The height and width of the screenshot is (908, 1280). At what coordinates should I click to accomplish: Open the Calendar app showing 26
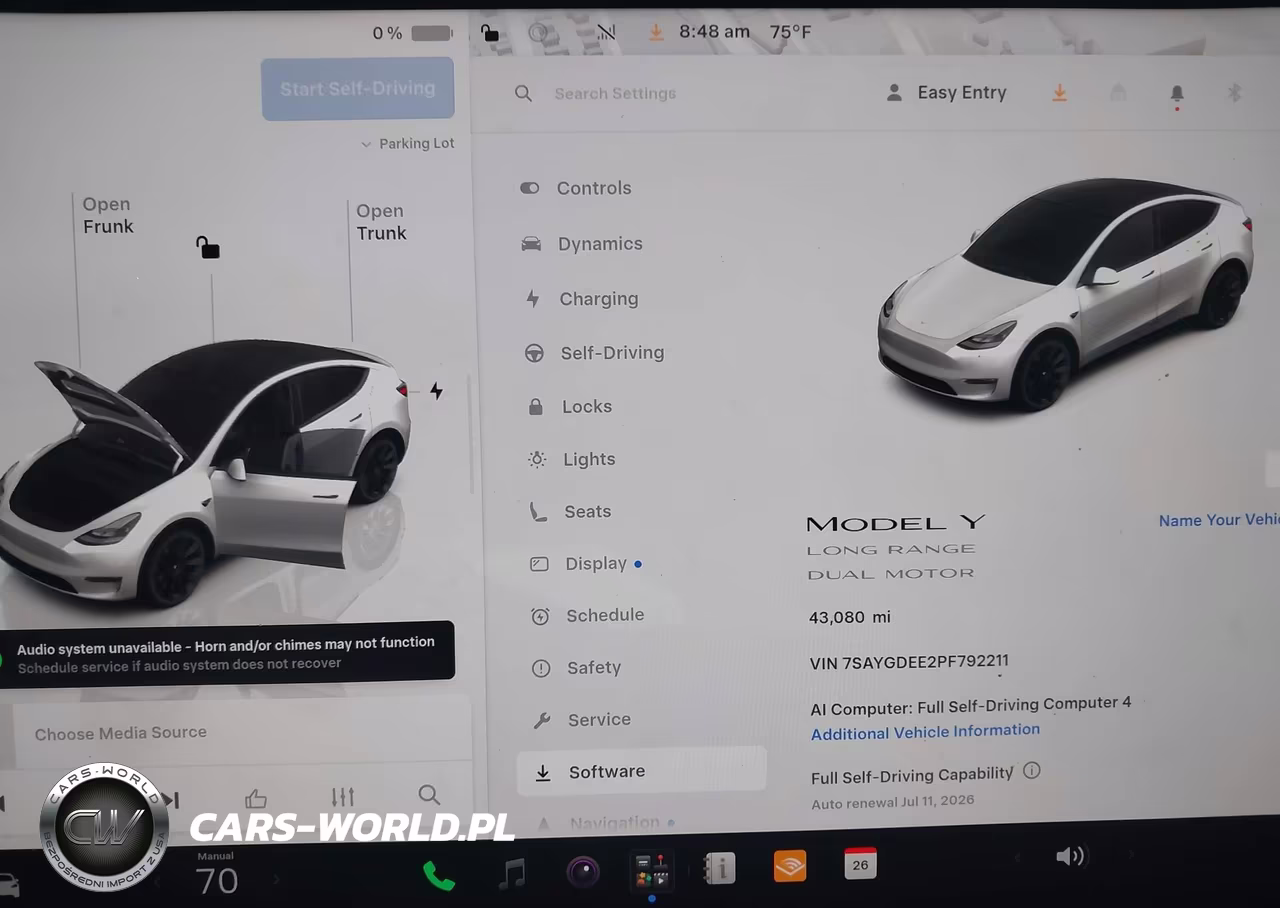[x=860, y=863]
